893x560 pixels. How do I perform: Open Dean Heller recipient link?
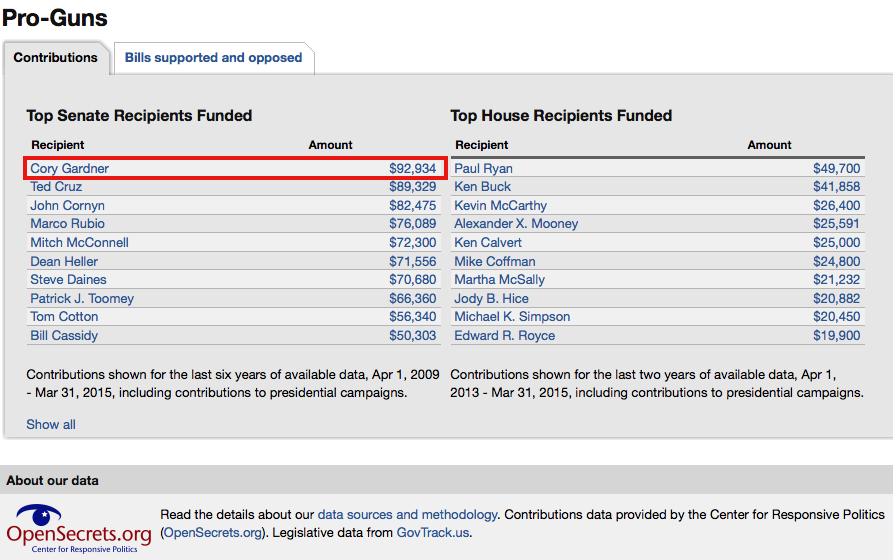pyautogui.click(x=64, y=261)
